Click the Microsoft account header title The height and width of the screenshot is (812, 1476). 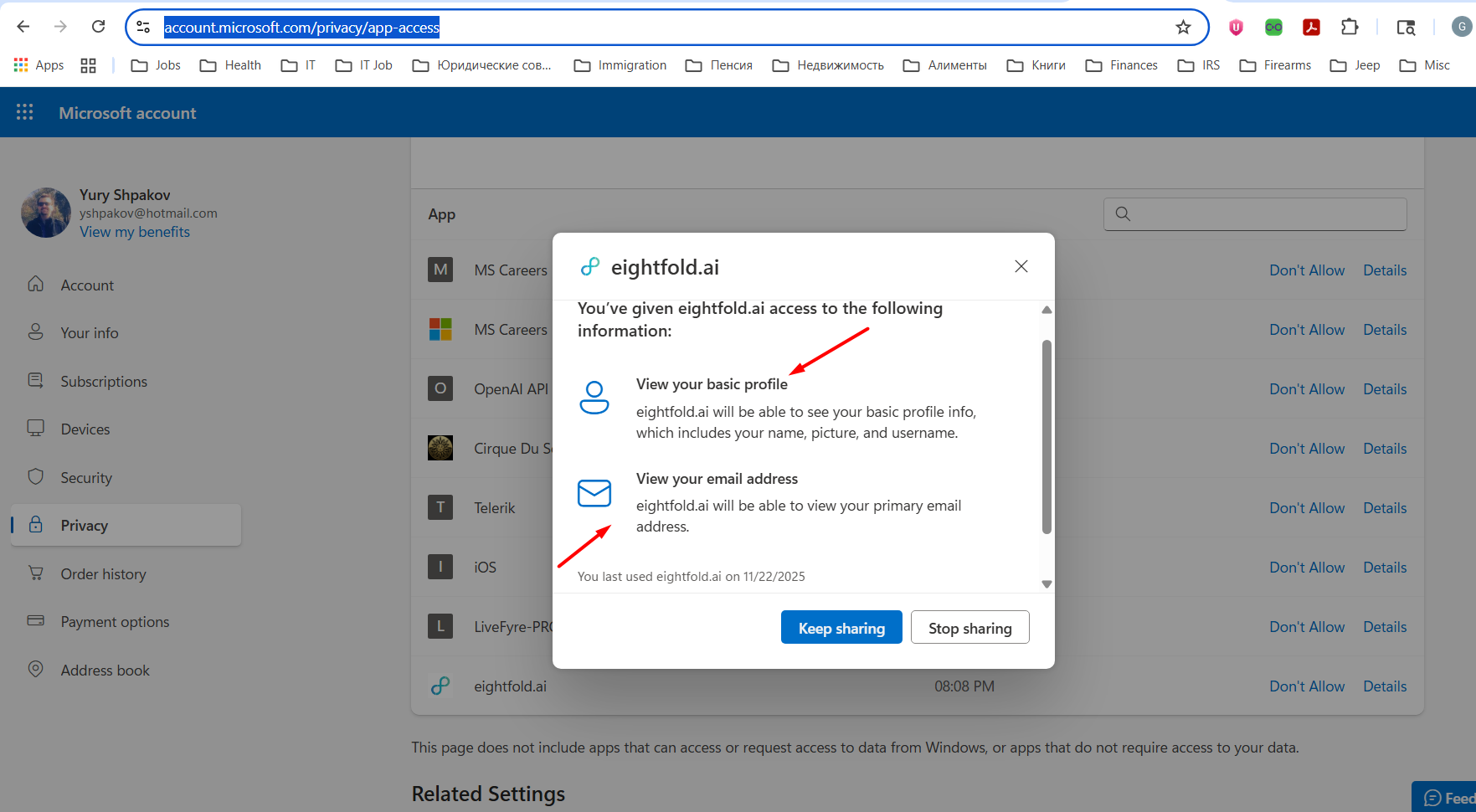click(x=127, y=113)
